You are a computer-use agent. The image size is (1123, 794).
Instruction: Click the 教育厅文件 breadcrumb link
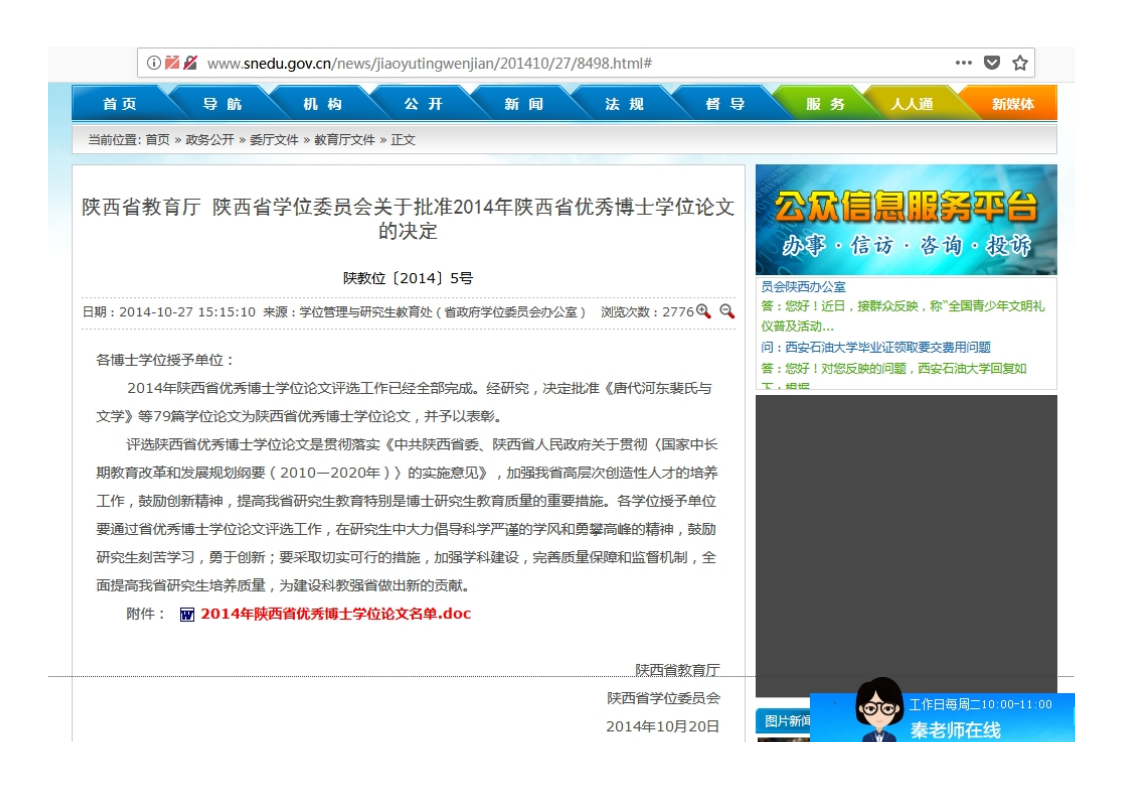[344, 140]
